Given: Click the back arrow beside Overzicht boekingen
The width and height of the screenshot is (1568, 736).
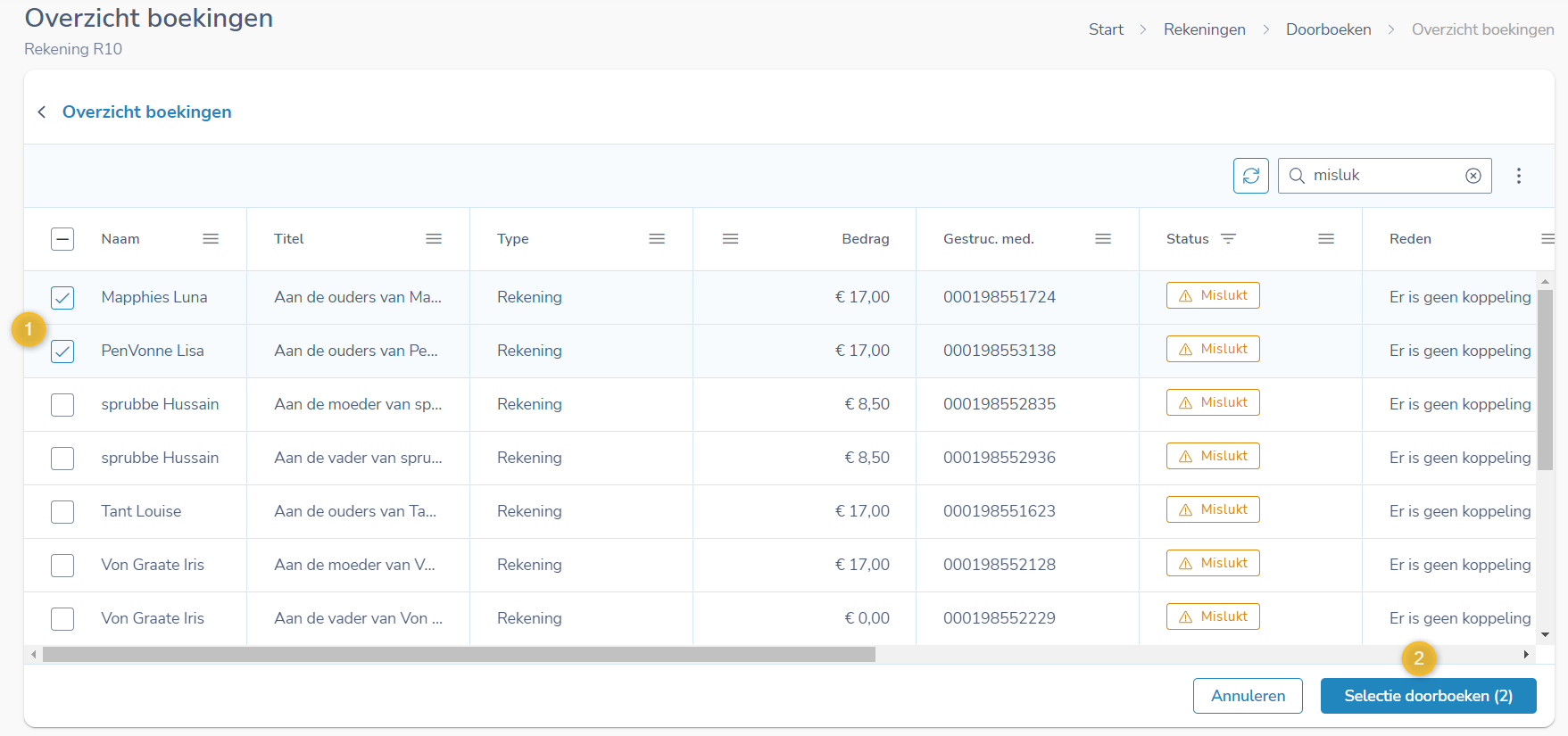Looking at the screenshot, I should 42,112.
